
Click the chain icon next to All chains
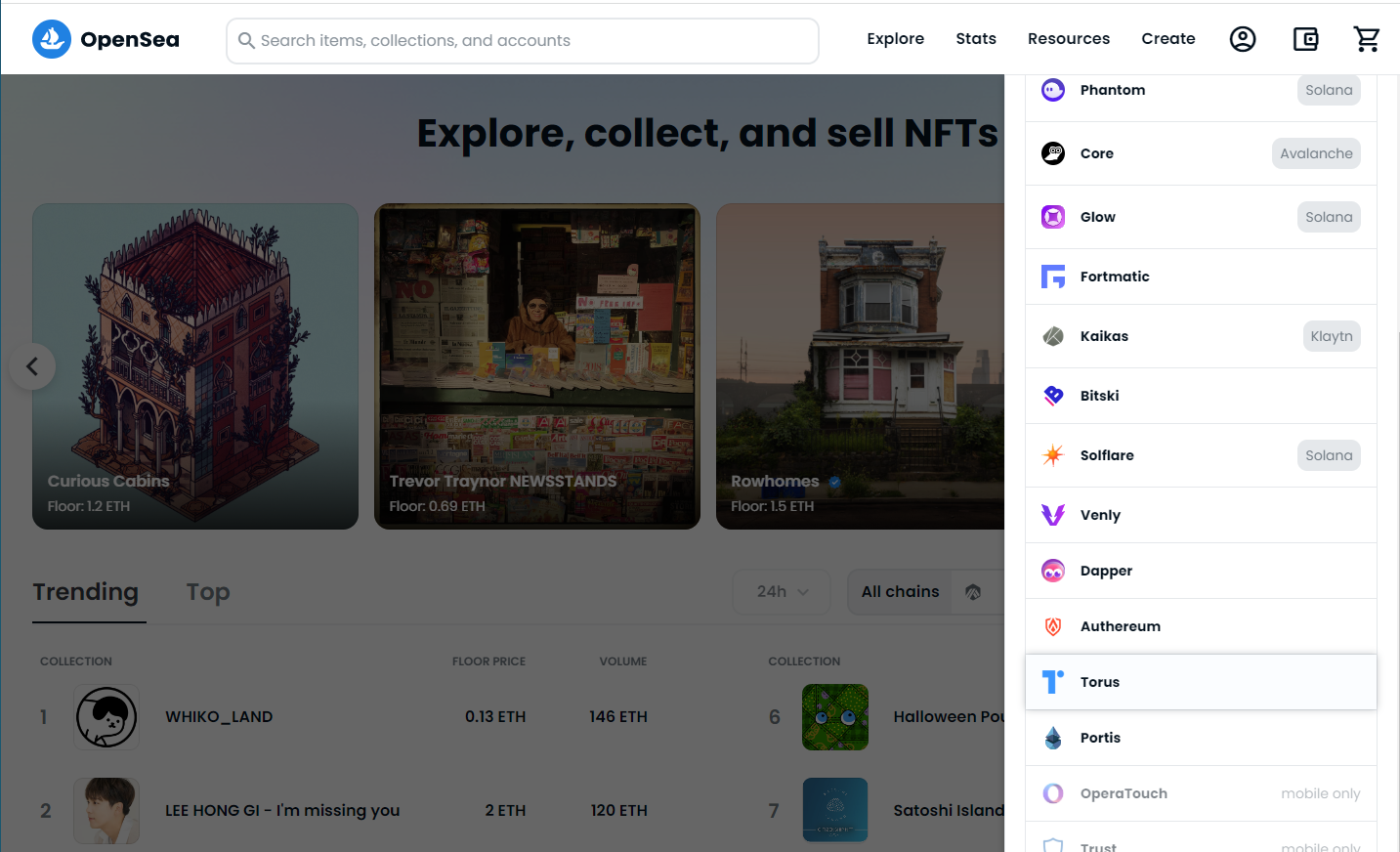click(x=973, y=592)
